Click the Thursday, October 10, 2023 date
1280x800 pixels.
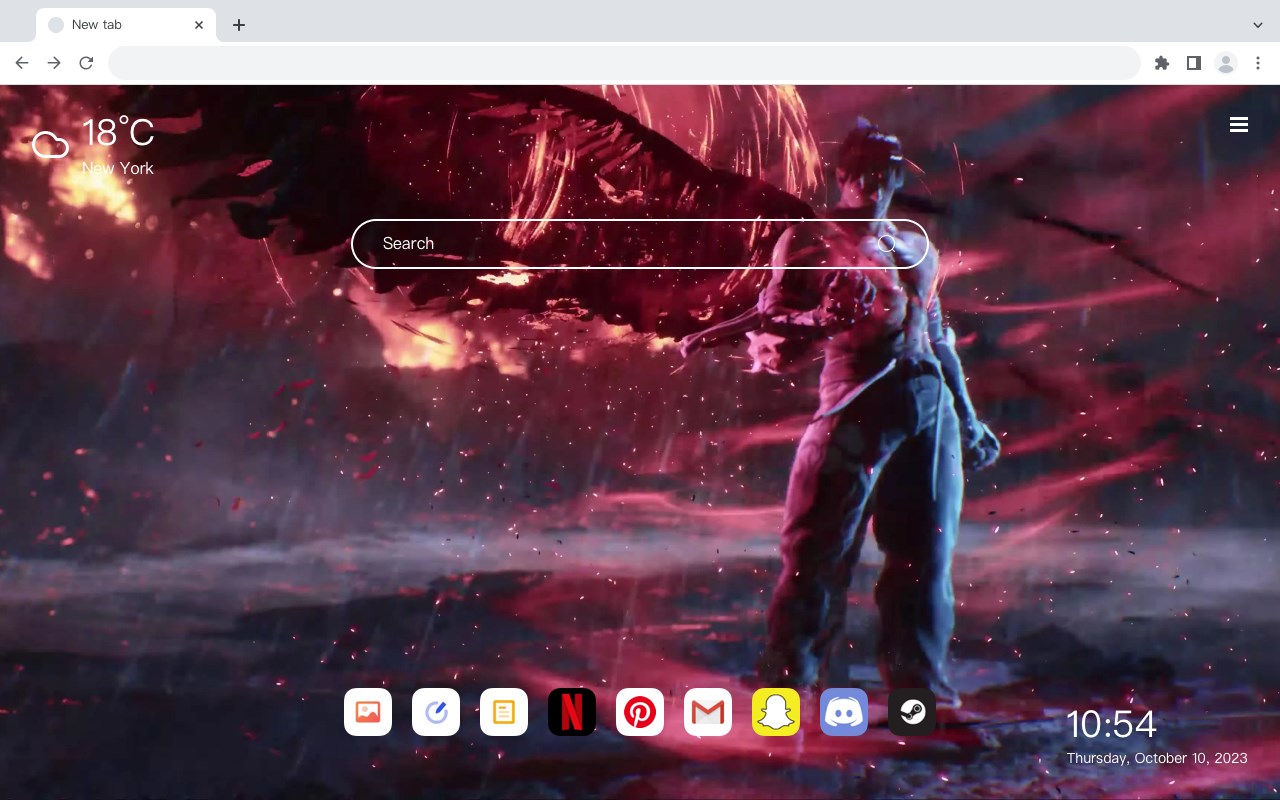[x=1157, y=758]
